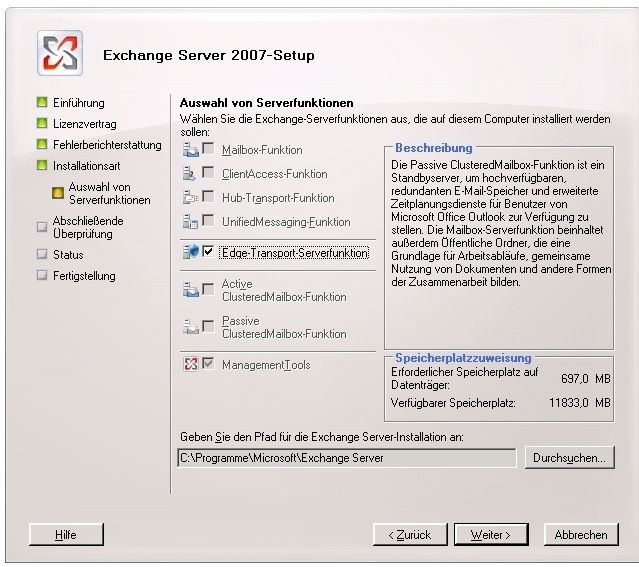Click the Erforderlicher Speicherplatz auf Datenträger label
The height and width of the screenshot is (567, 639).
465,378
